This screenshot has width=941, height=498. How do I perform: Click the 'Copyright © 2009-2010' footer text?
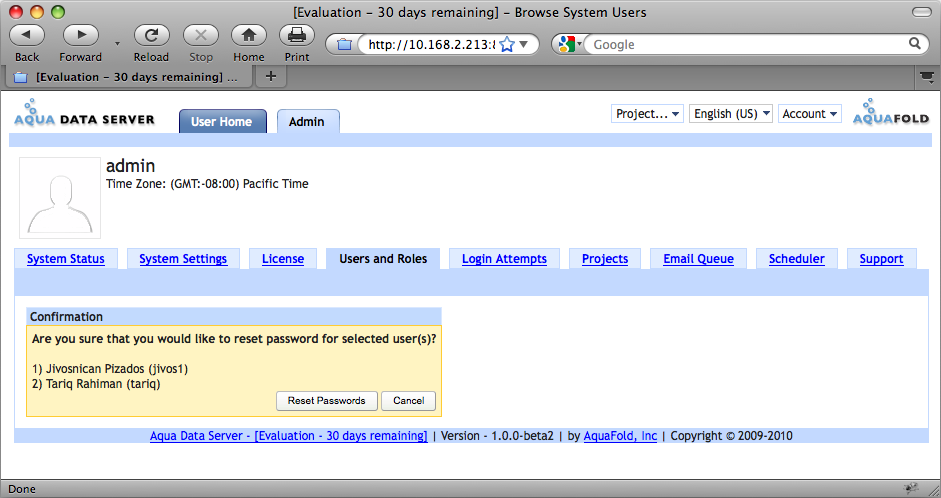731,436
